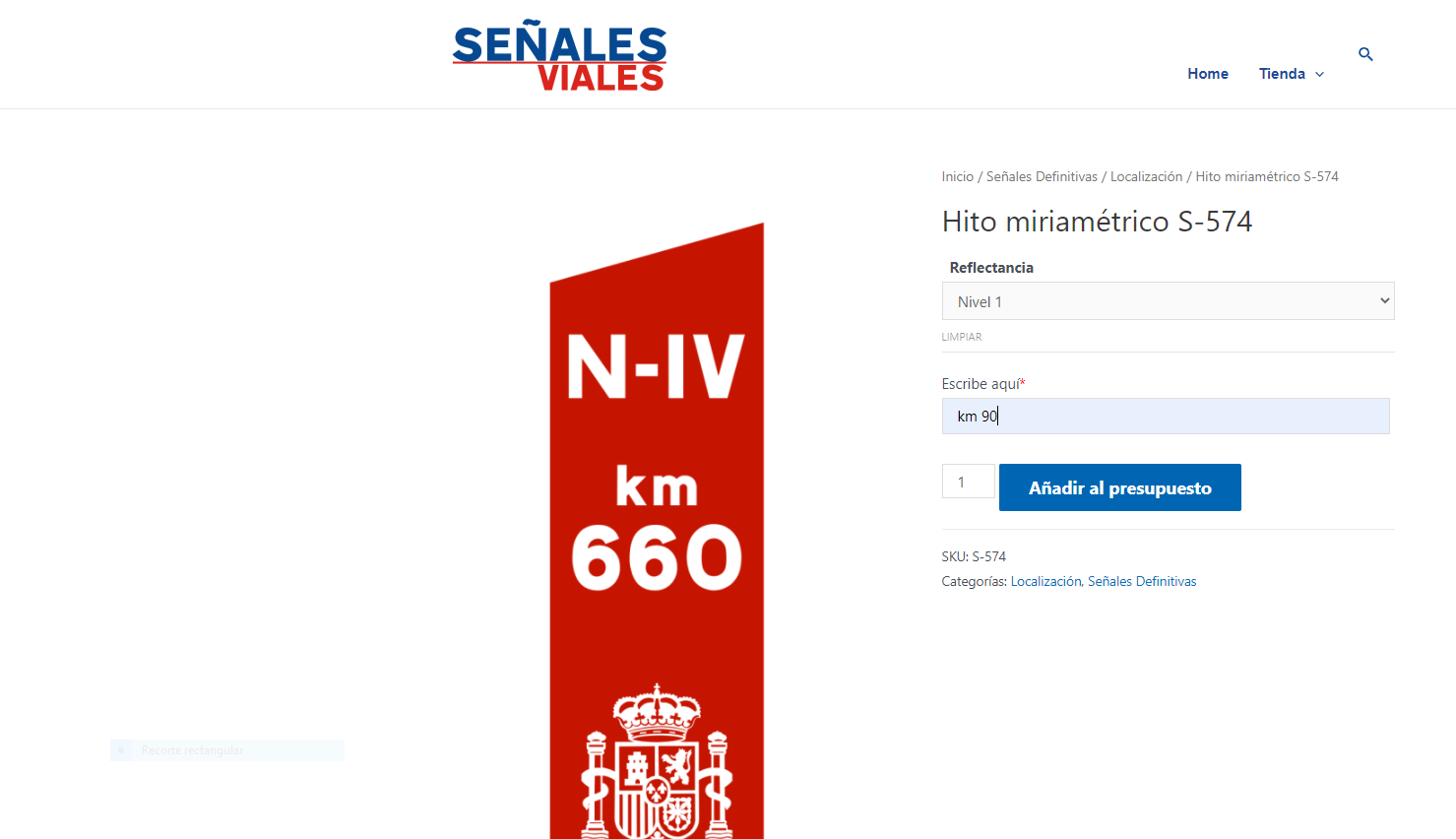This screenshot has height=839, width=1456.
Task: Expand the Tienda submenu chevron
Action: click(1320, 75)
